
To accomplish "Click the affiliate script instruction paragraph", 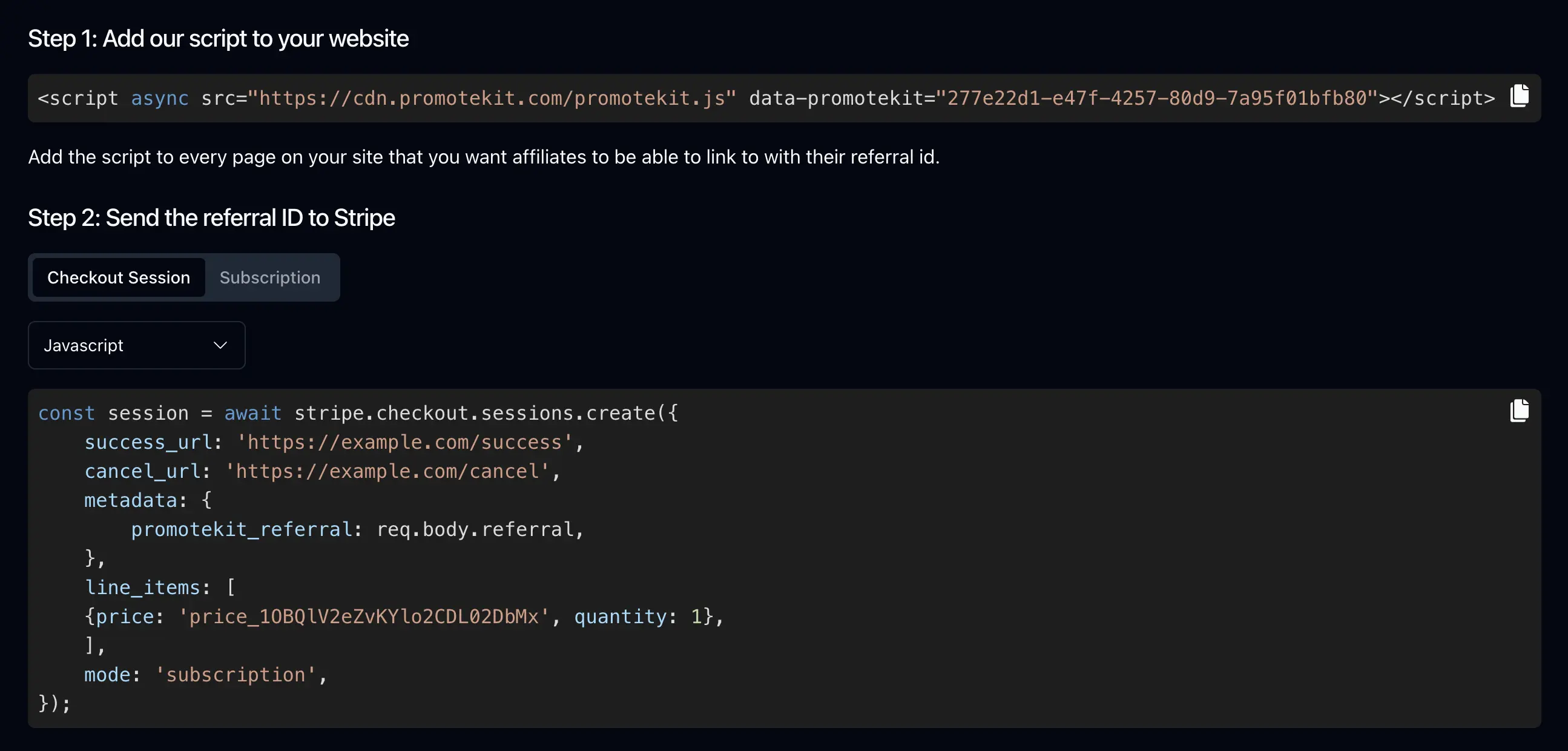I will (483, 157).
